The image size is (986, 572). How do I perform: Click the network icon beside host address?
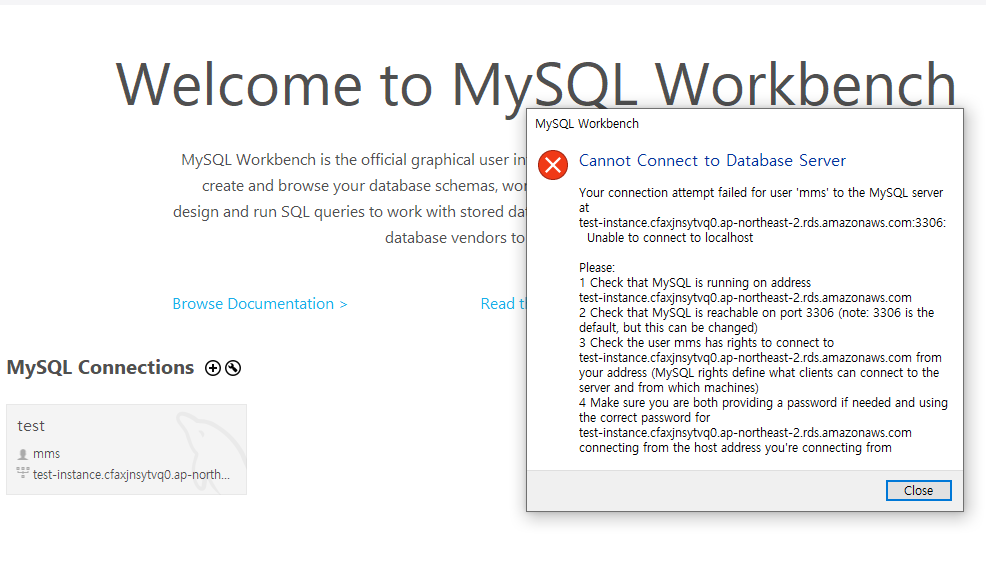coord(23,473)
